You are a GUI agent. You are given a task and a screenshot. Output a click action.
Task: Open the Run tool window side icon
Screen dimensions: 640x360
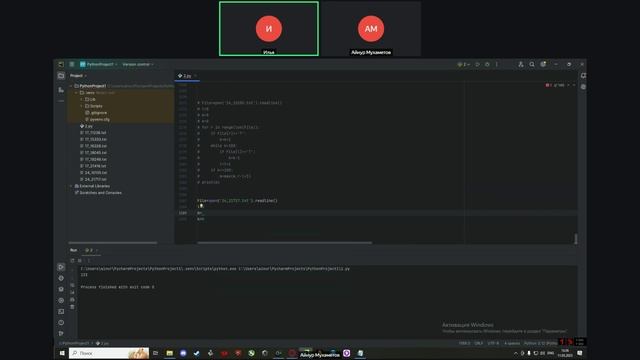pyautogui.click(x=61, y=267)
